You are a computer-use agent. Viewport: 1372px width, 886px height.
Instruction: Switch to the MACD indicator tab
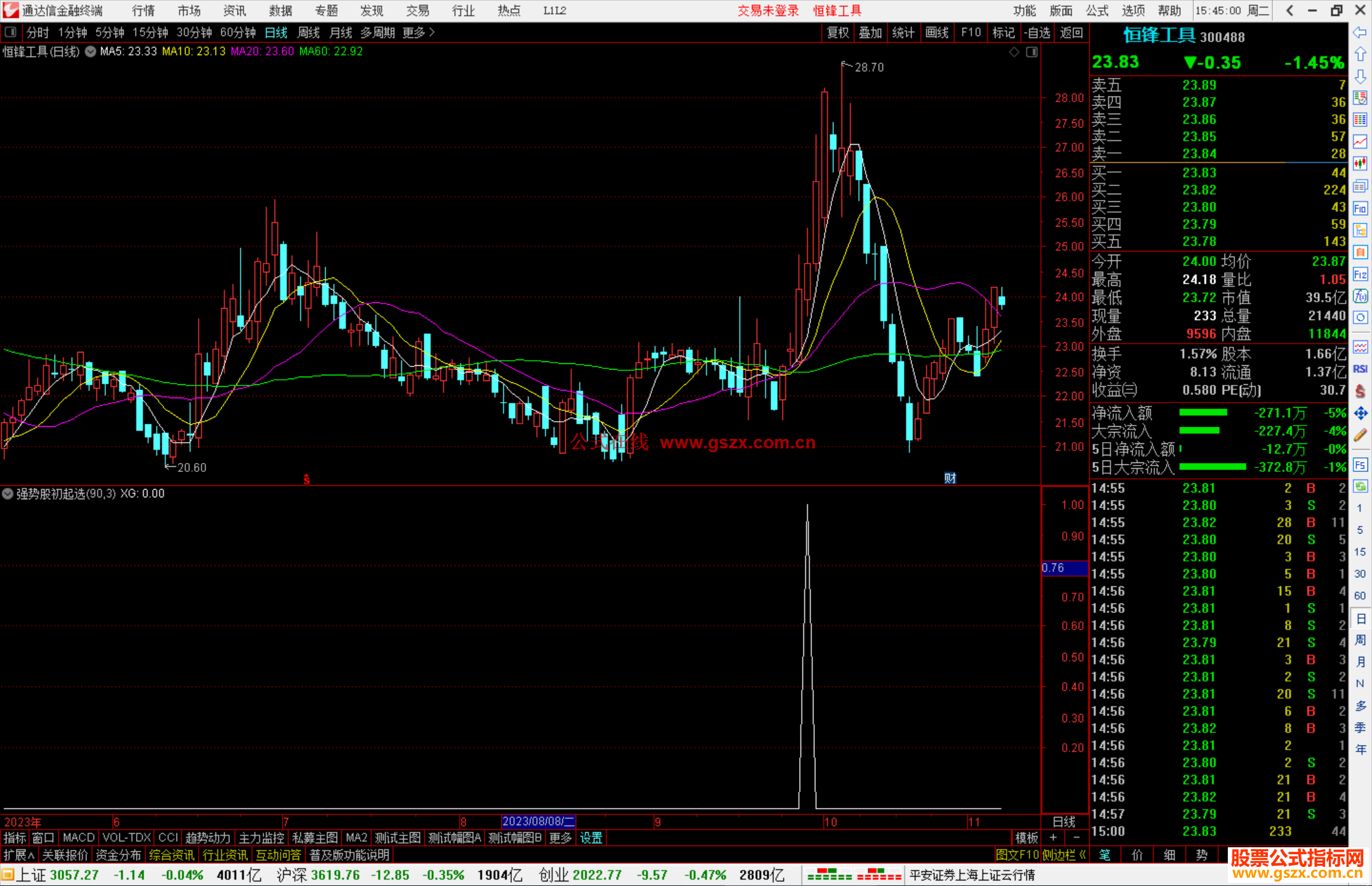click(x=78, y=838)
